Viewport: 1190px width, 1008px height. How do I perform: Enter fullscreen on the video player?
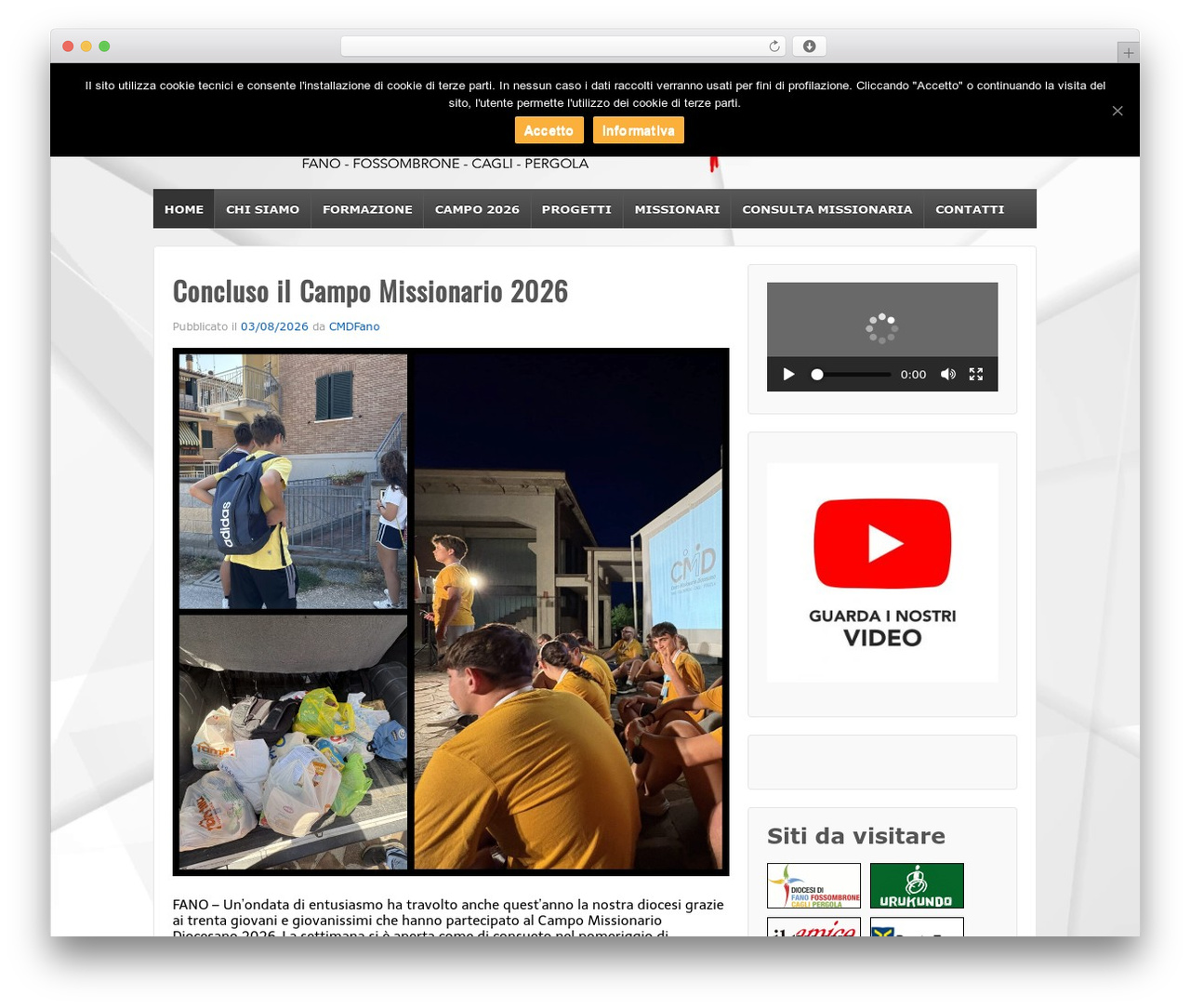976,374
